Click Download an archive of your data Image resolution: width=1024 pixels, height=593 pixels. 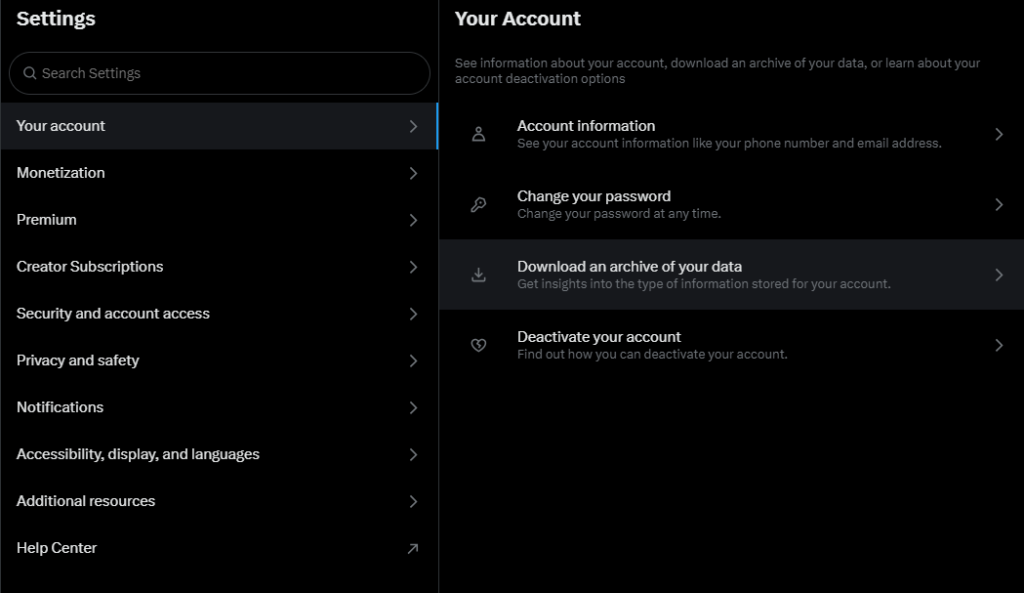coord(629,267)
